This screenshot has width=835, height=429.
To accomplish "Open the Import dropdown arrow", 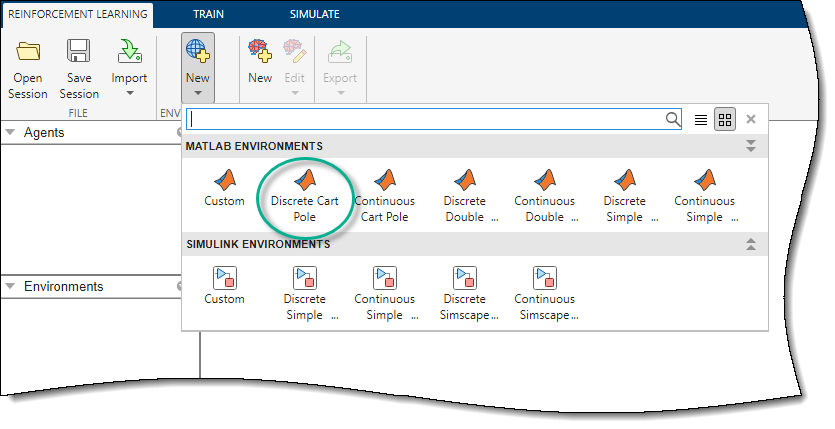I will (x=129, y=94).
